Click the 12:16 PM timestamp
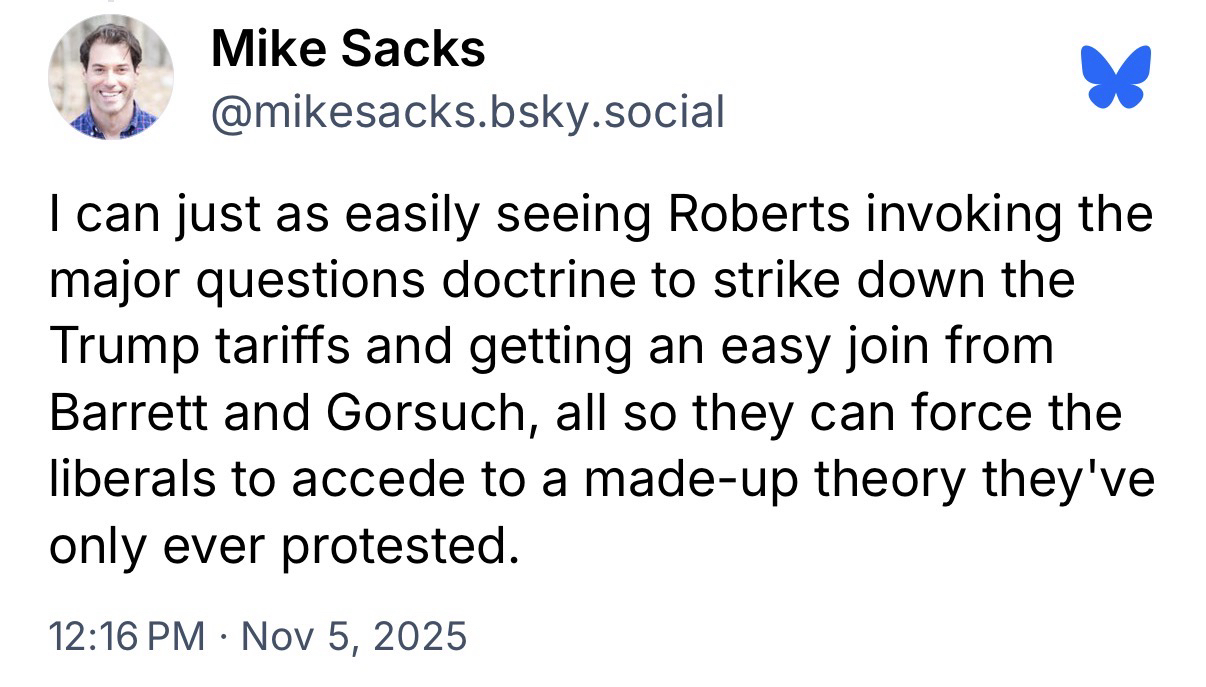 click(125, 636)
